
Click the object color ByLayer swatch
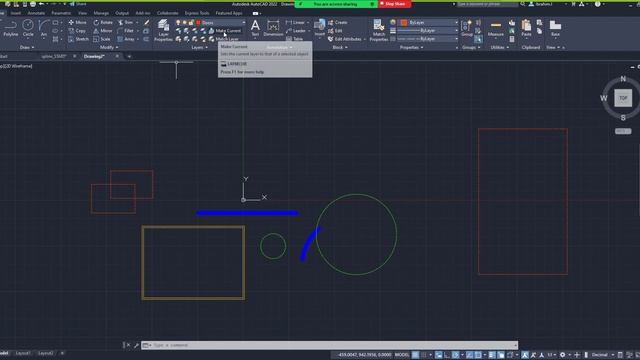point(404,22)
